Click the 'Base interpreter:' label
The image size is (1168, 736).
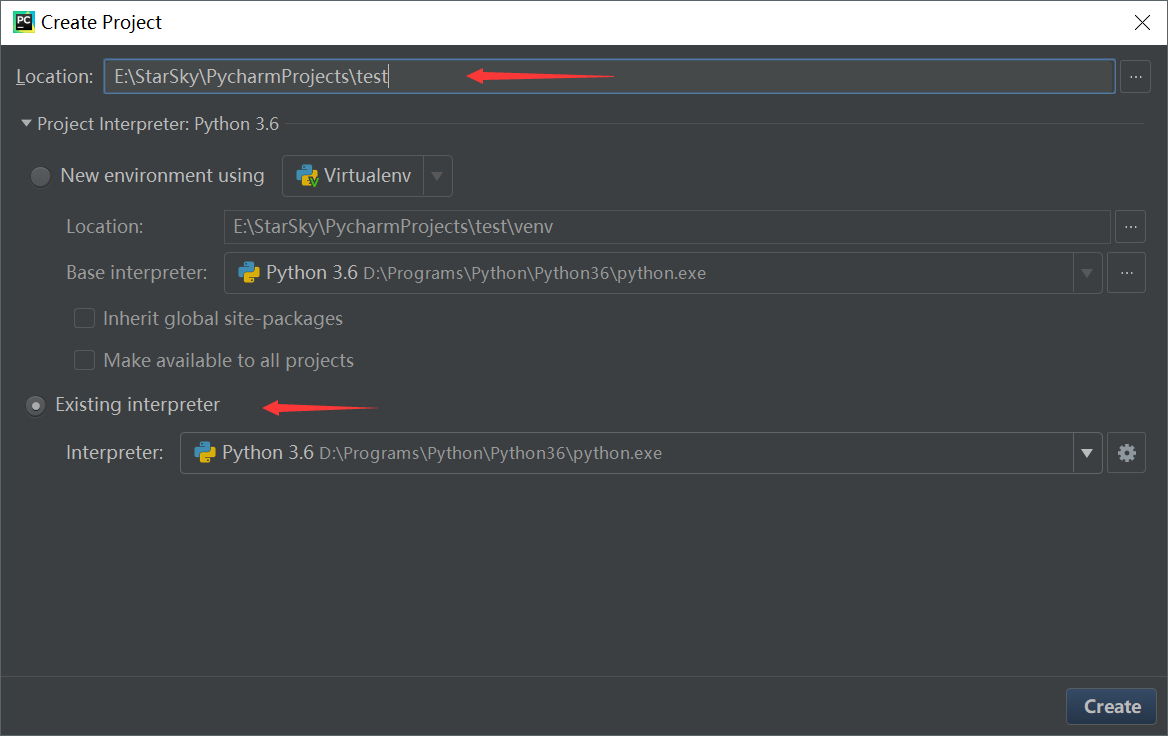click(137, 273)
